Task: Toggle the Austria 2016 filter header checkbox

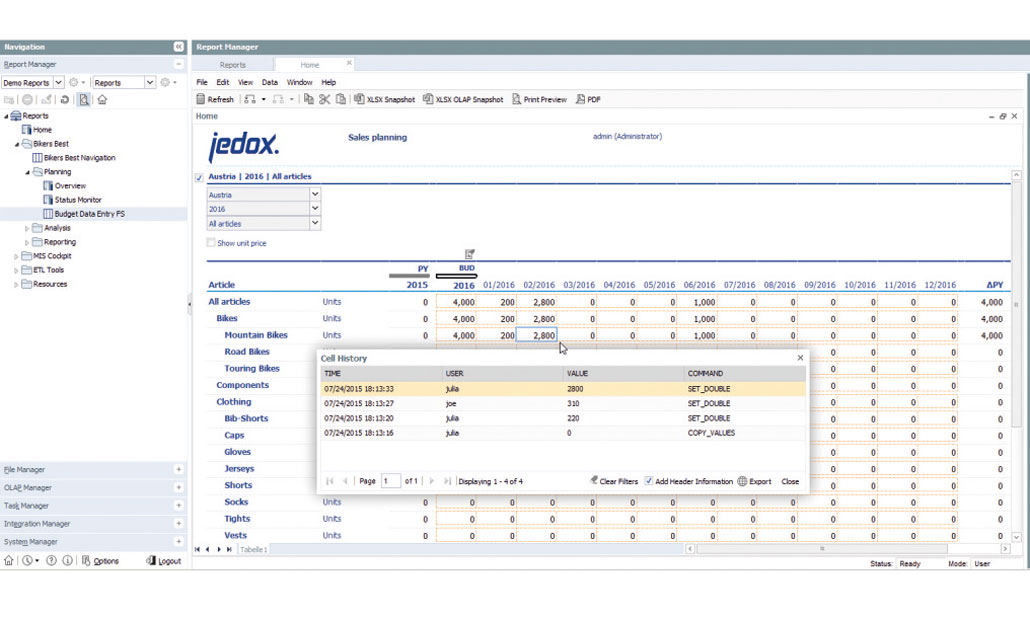Action: pyautogui.click(x=199, y=177)
